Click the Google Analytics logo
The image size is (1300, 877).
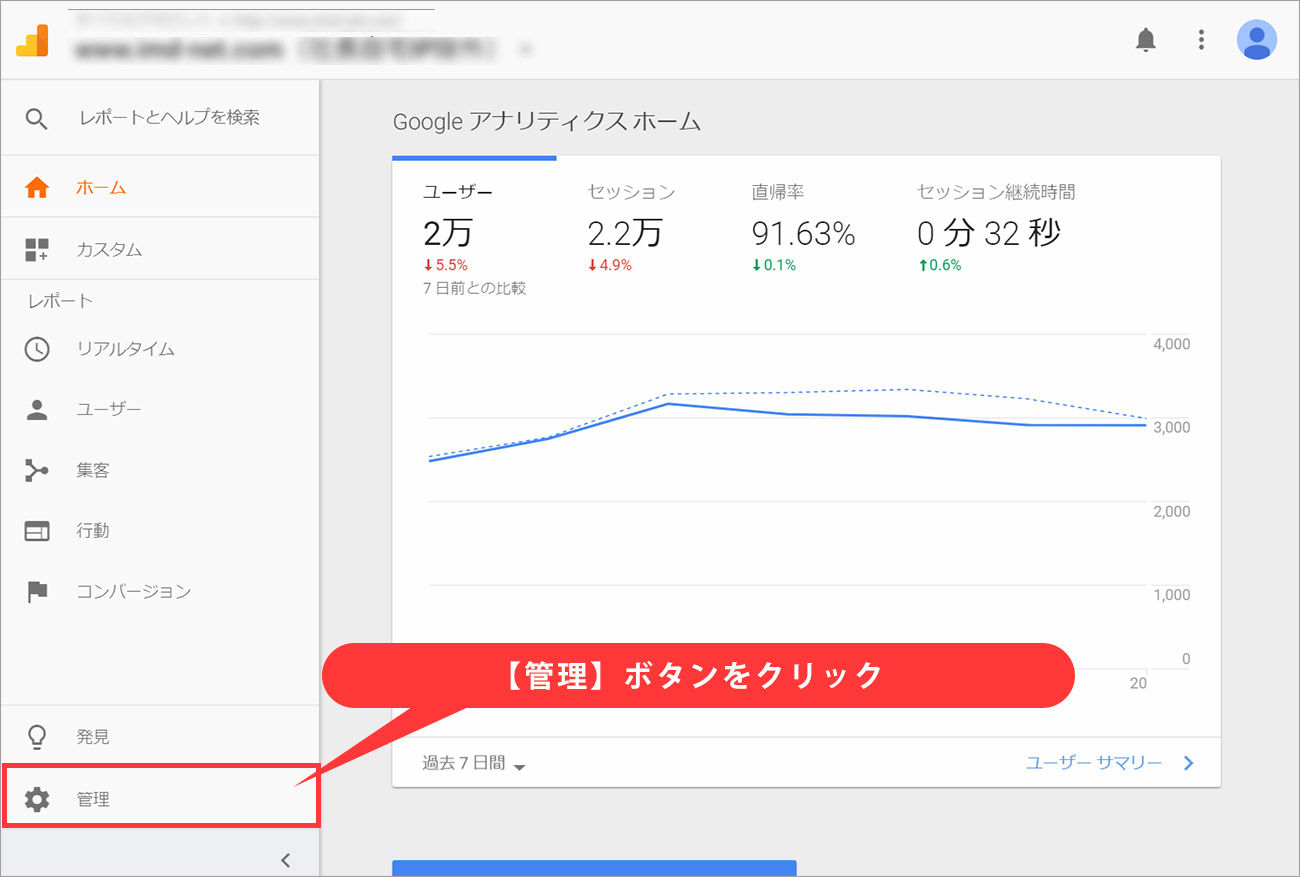[32, 40]
